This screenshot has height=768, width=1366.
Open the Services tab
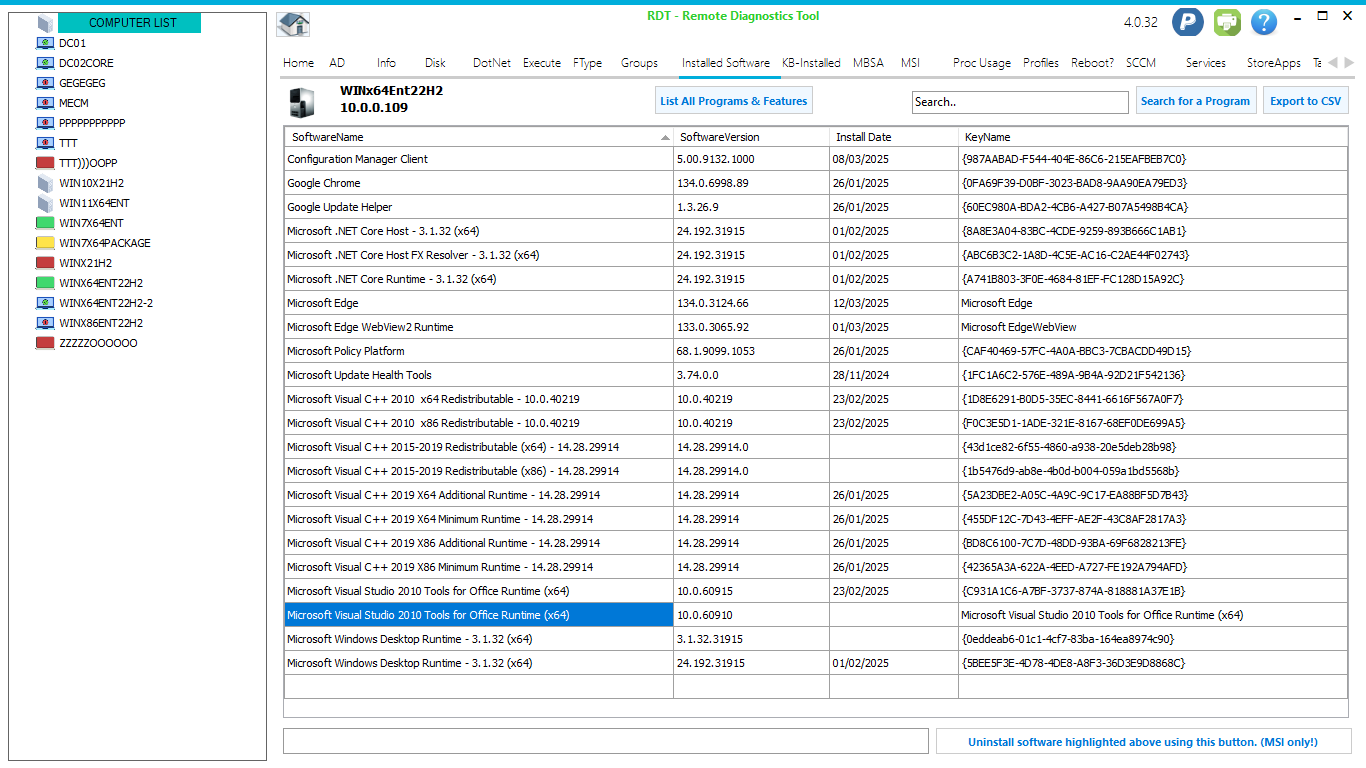pyautogui.click(x=1206, y=62)
